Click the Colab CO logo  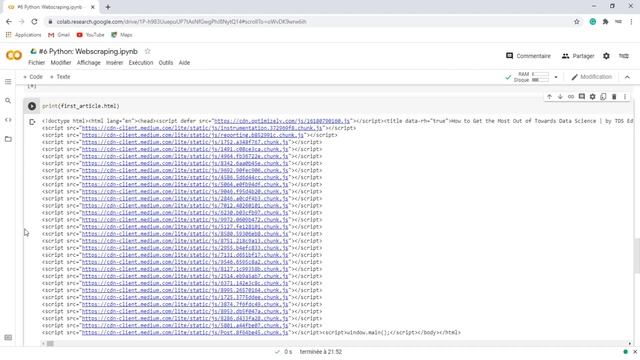click(13, 55)
